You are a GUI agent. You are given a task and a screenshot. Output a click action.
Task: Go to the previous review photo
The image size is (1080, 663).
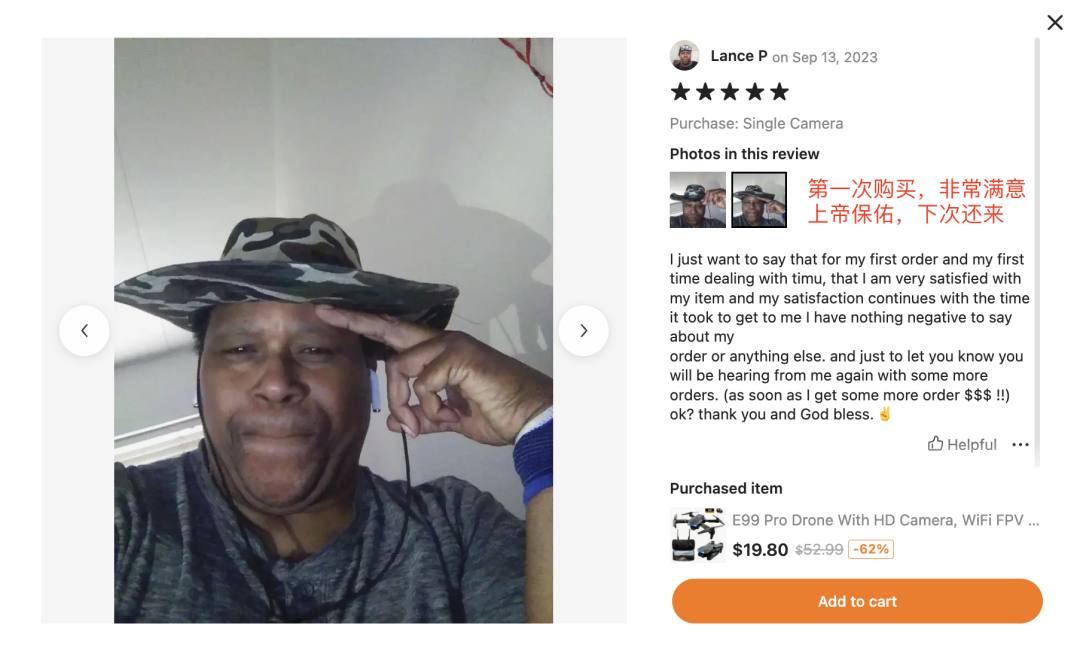coord(84,330)
